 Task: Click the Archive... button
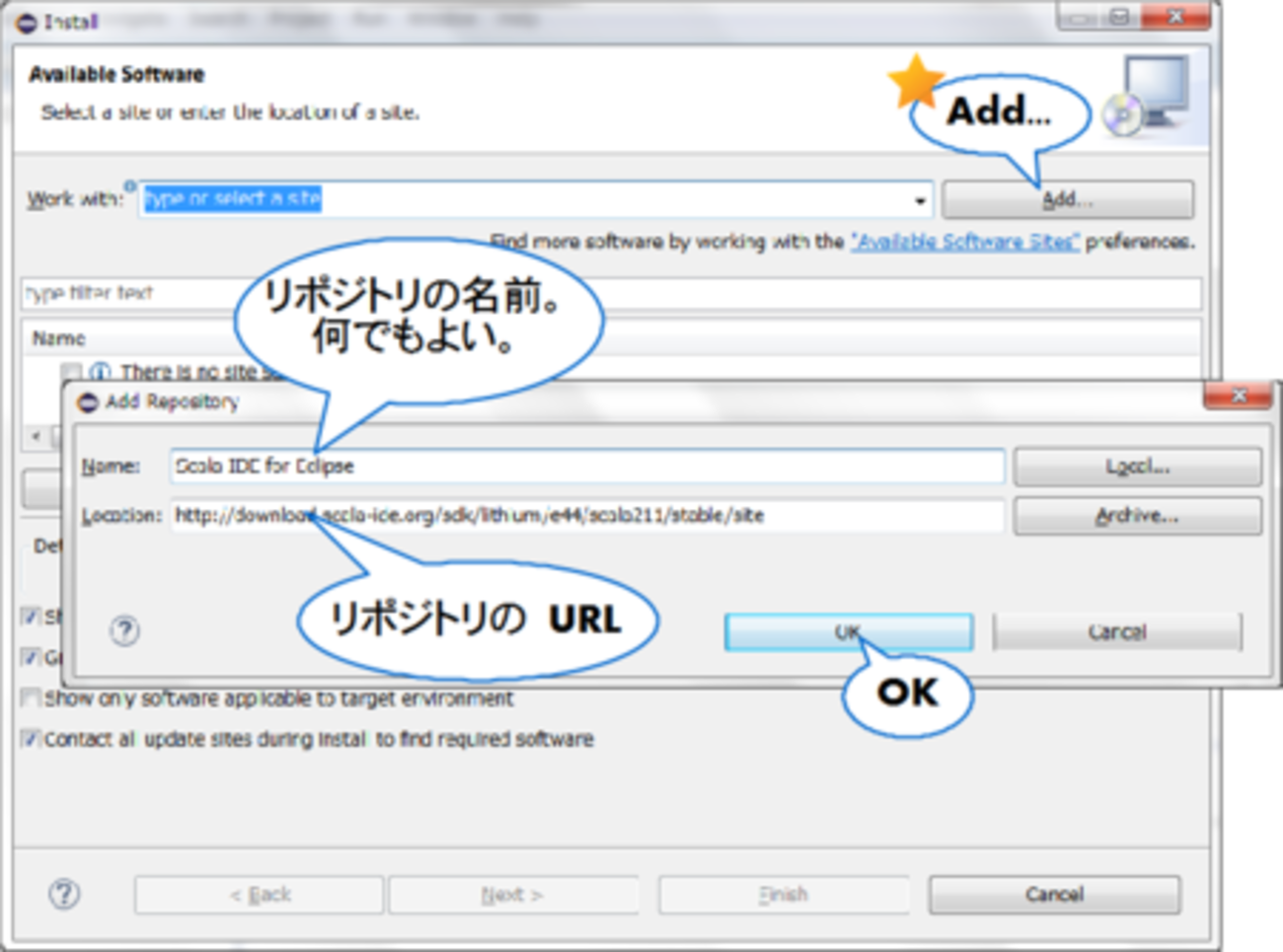(1137, 515)
